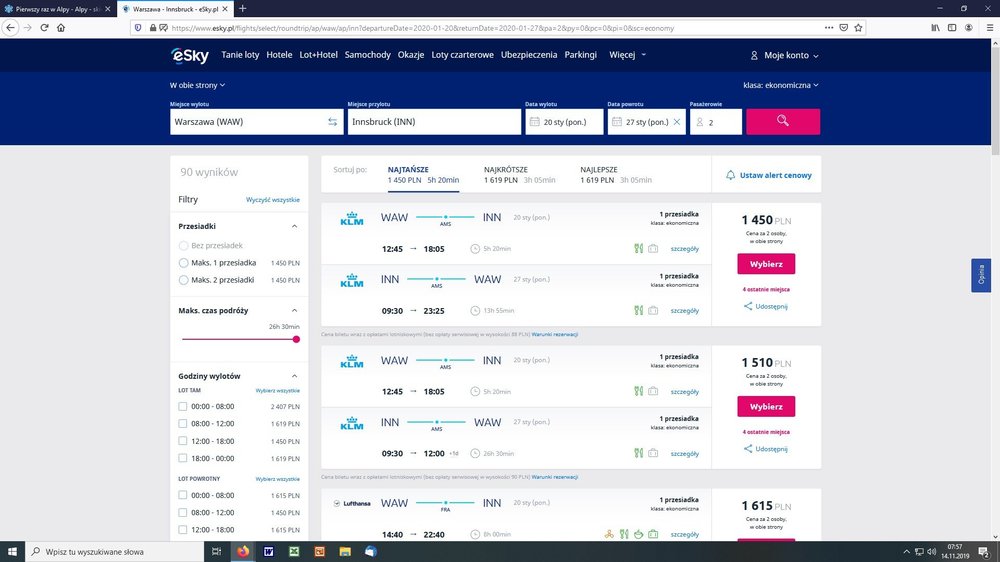1000x562 pixels.
Task: Sort results by NAJLEPSZE
Action: (616, 175)
